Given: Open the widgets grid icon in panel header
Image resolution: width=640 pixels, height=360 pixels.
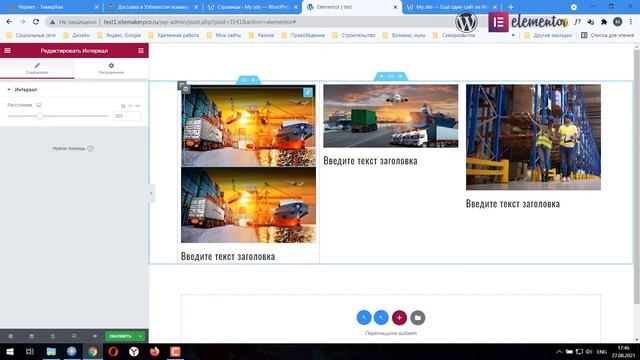Looking at the screenshot, I should pyautogui.click(x=141, y=51).
